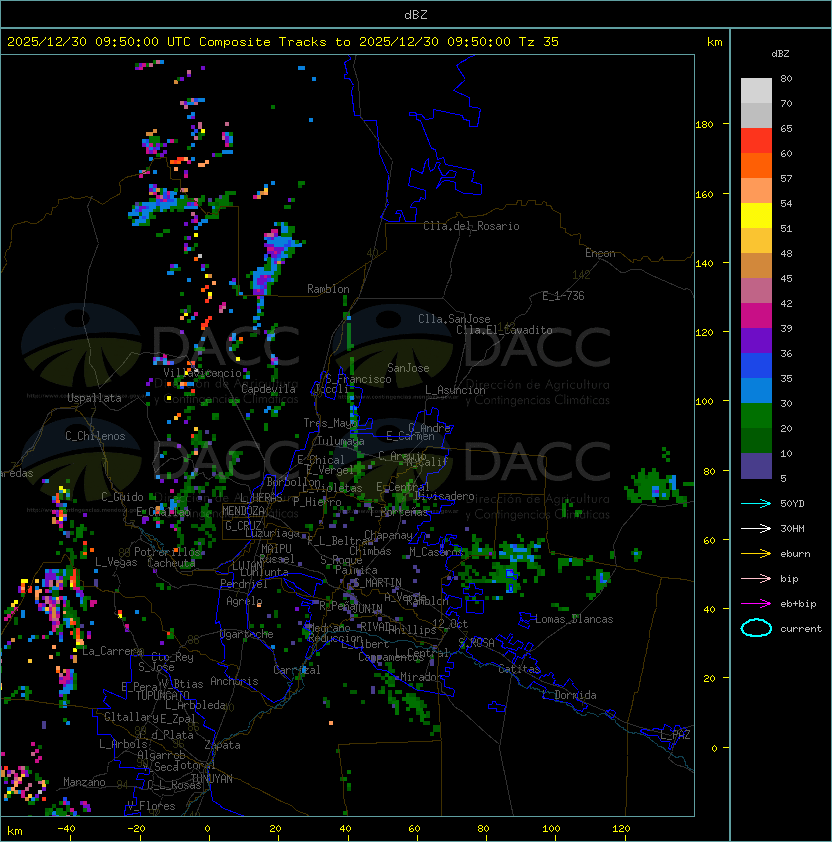This screenshot has width=832, height=842.
Task: Click the TUNUYAN town label
Action: 212,779
